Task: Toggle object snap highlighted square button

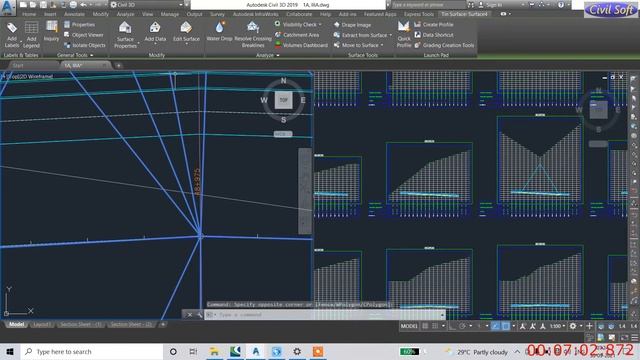Action: tap(505, 326)
